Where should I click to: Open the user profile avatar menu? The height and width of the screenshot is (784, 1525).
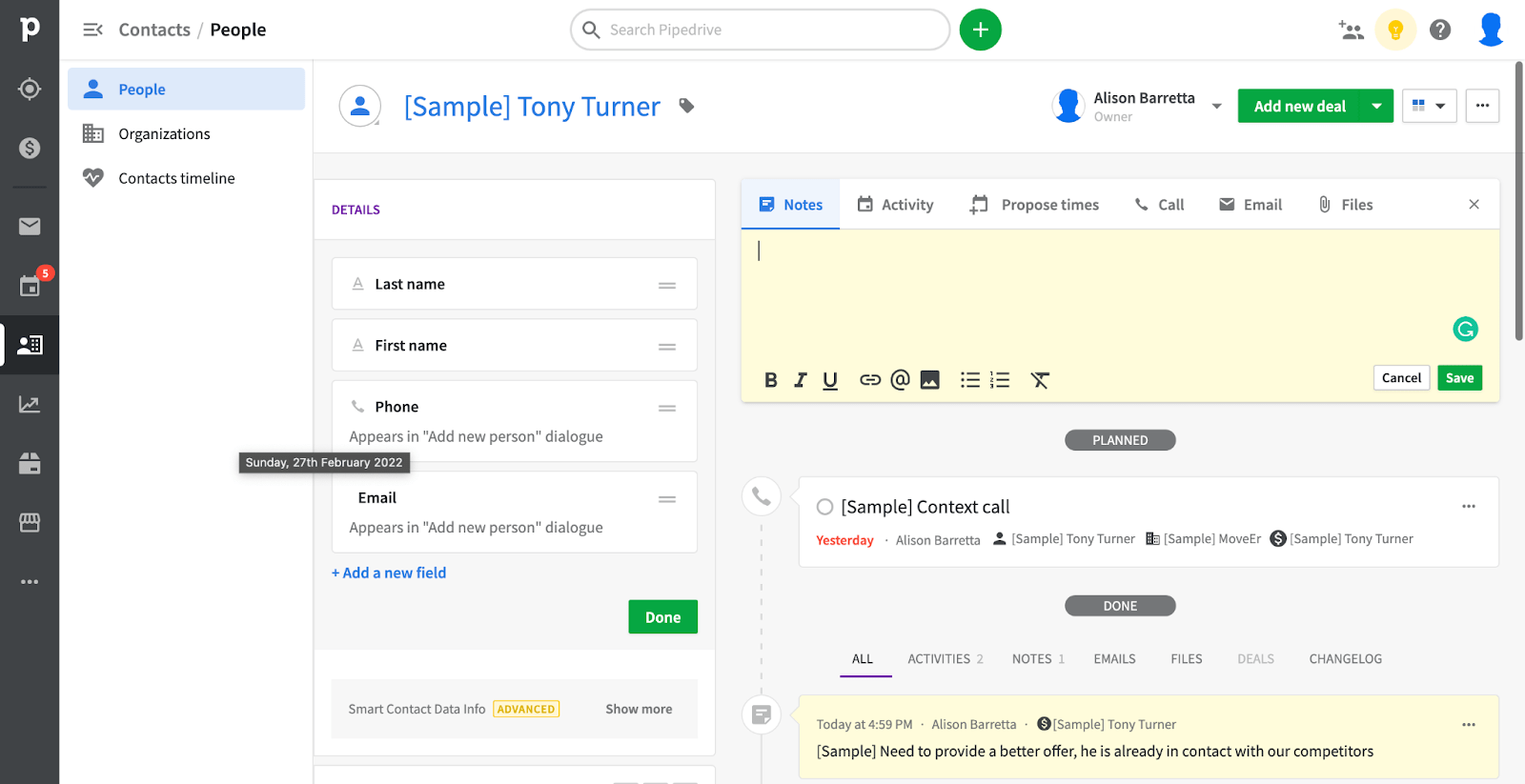pos(1491,30)
